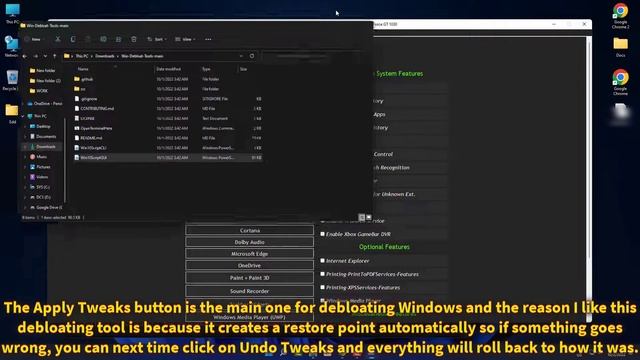Switch Explorer to large thumbnails view icon
The image size is (640, 360).
(x=369, y=218)
